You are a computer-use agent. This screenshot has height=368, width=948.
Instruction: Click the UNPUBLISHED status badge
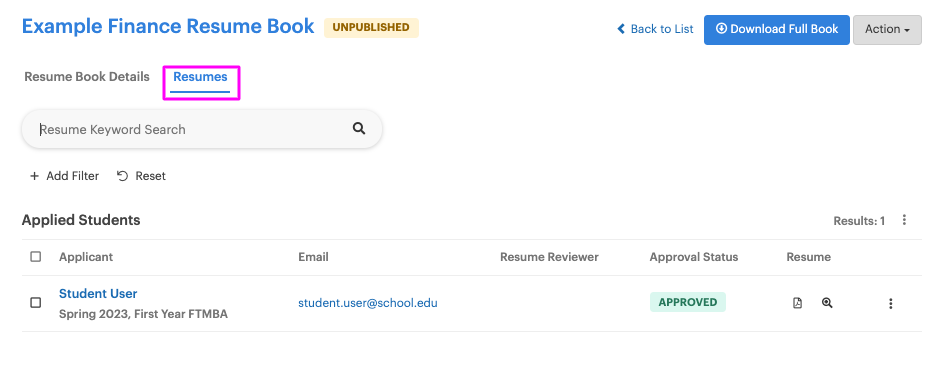coord(371,28)
